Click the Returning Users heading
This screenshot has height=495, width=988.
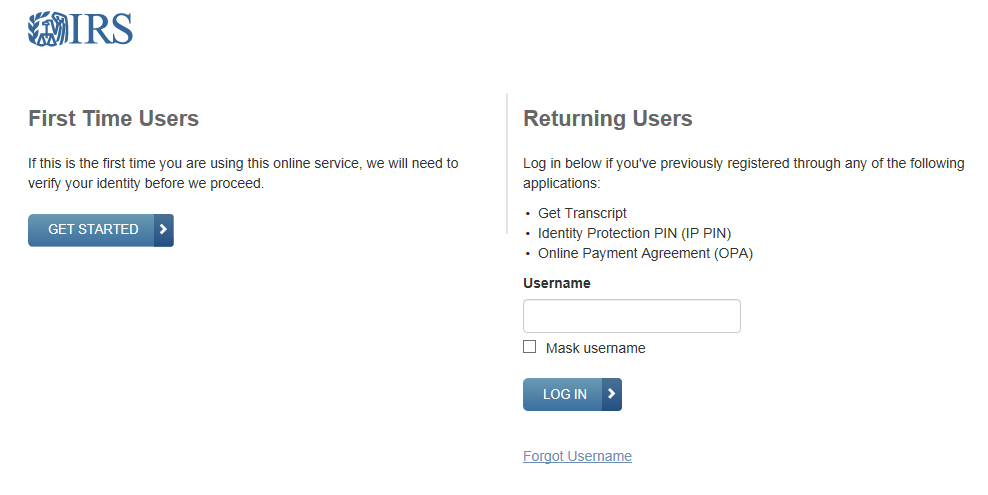(x=607, y=119)
